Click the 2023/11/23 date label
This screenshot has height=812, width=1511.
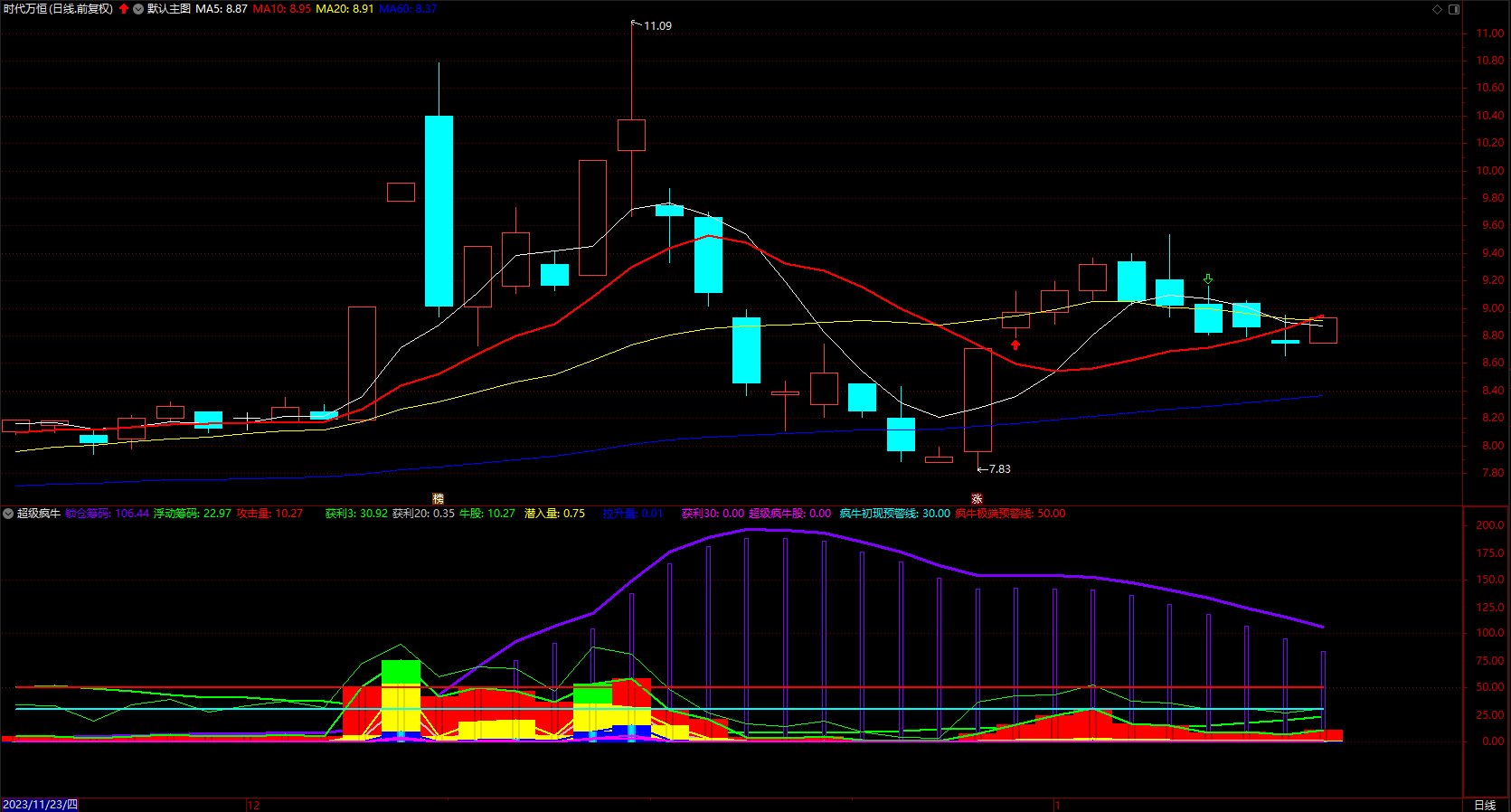[40, 805]
